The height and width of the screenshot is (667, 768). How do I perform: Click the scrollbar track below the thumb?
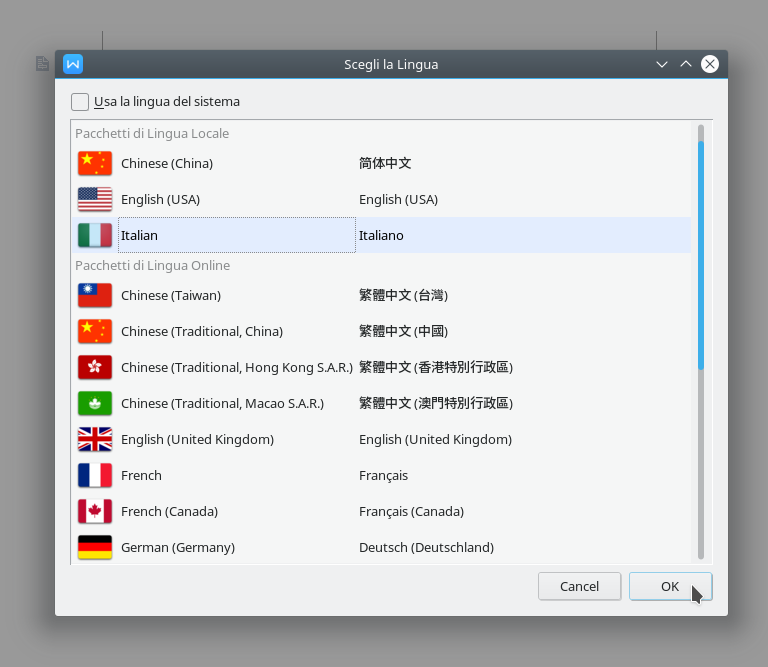(x=701, y=464)
